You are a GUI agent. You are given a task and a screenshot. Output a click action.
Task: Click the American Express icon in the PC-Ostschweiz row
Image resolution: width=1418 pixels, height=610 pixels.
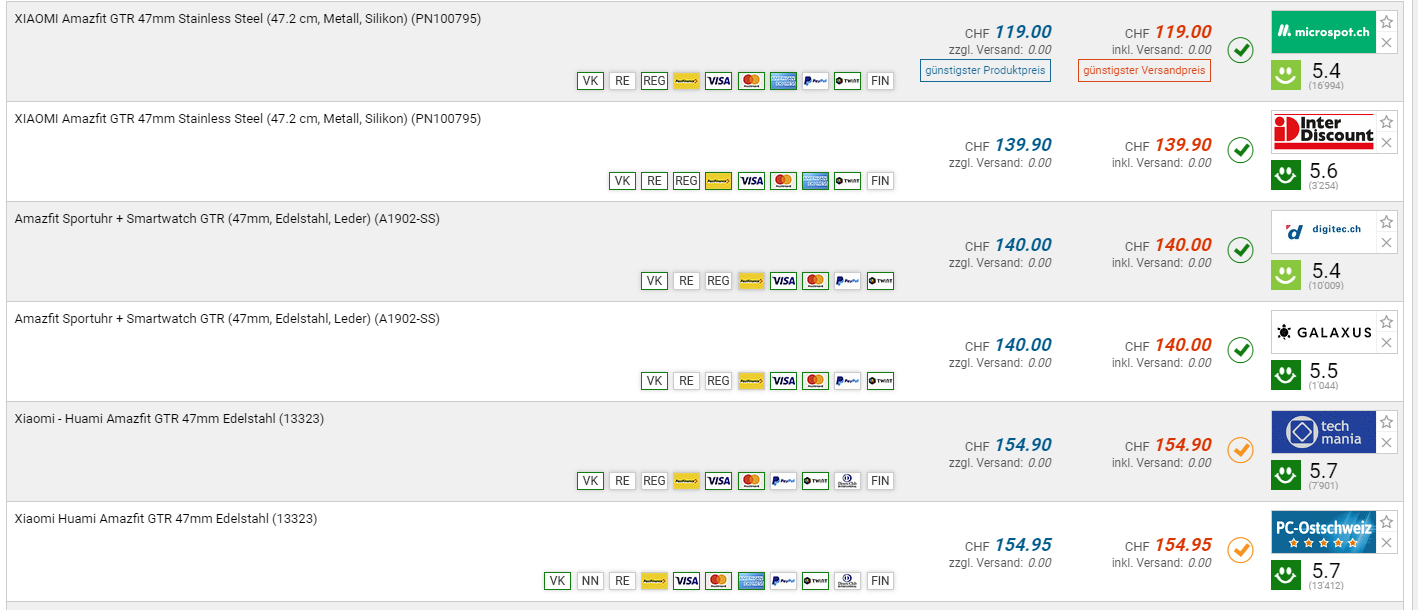751,581
